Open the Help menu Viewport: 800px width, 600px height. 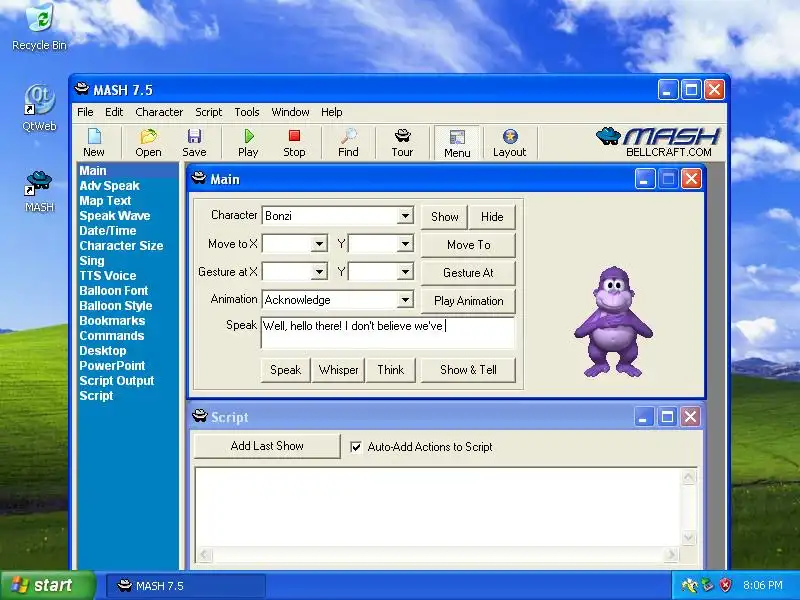(332, 112)
